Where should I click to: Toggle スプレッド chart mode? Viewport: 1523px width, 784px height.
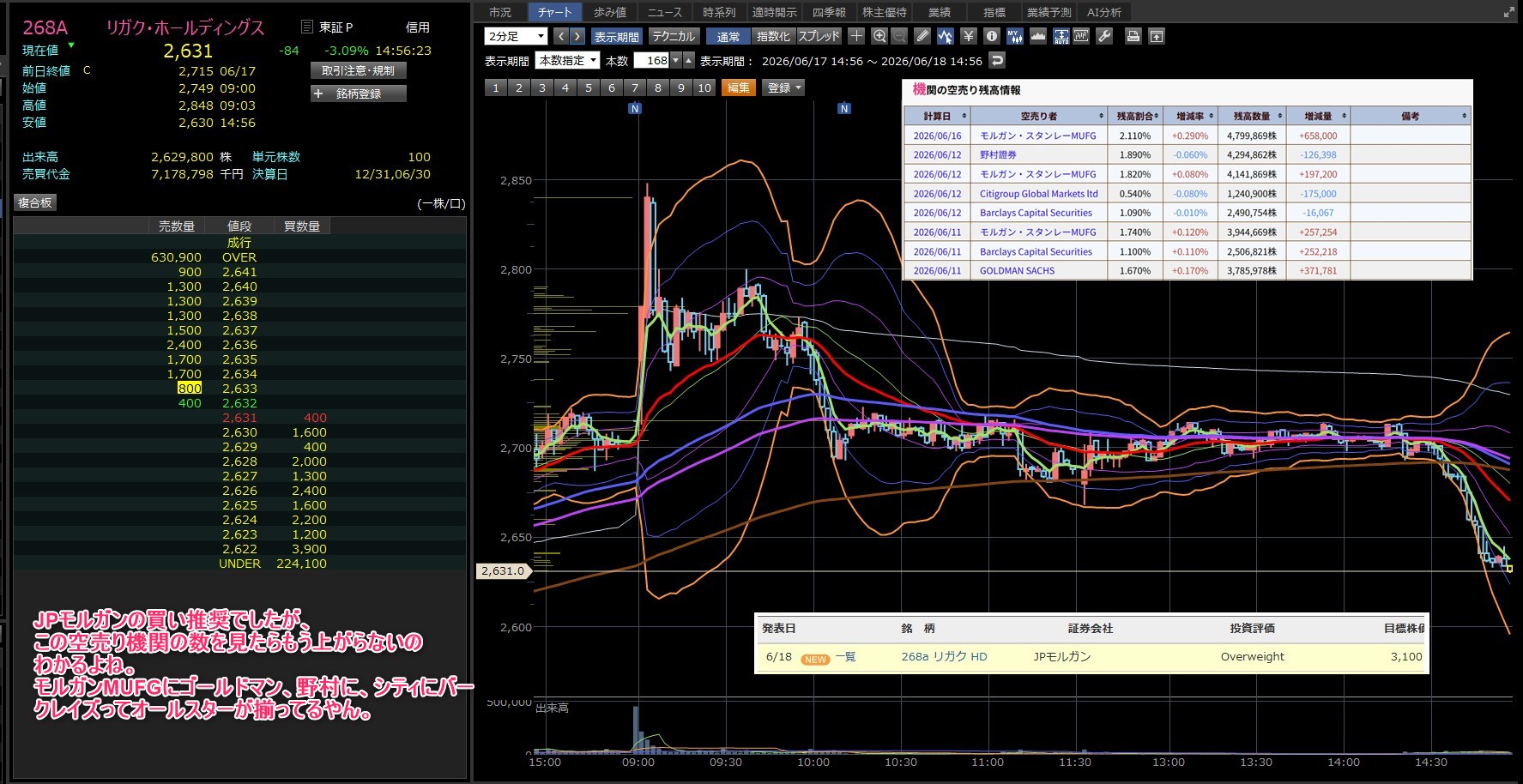tap(819, 36)
